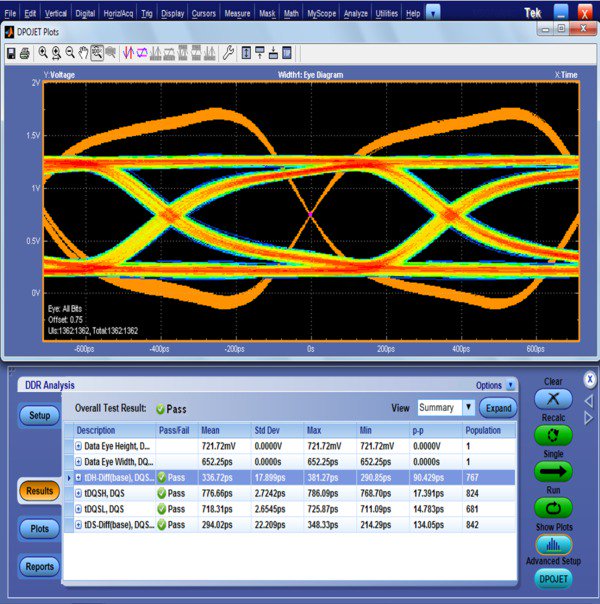600x604 pixels.
Task: Click the Show Plots histogram button
Action: pos(554,545)
